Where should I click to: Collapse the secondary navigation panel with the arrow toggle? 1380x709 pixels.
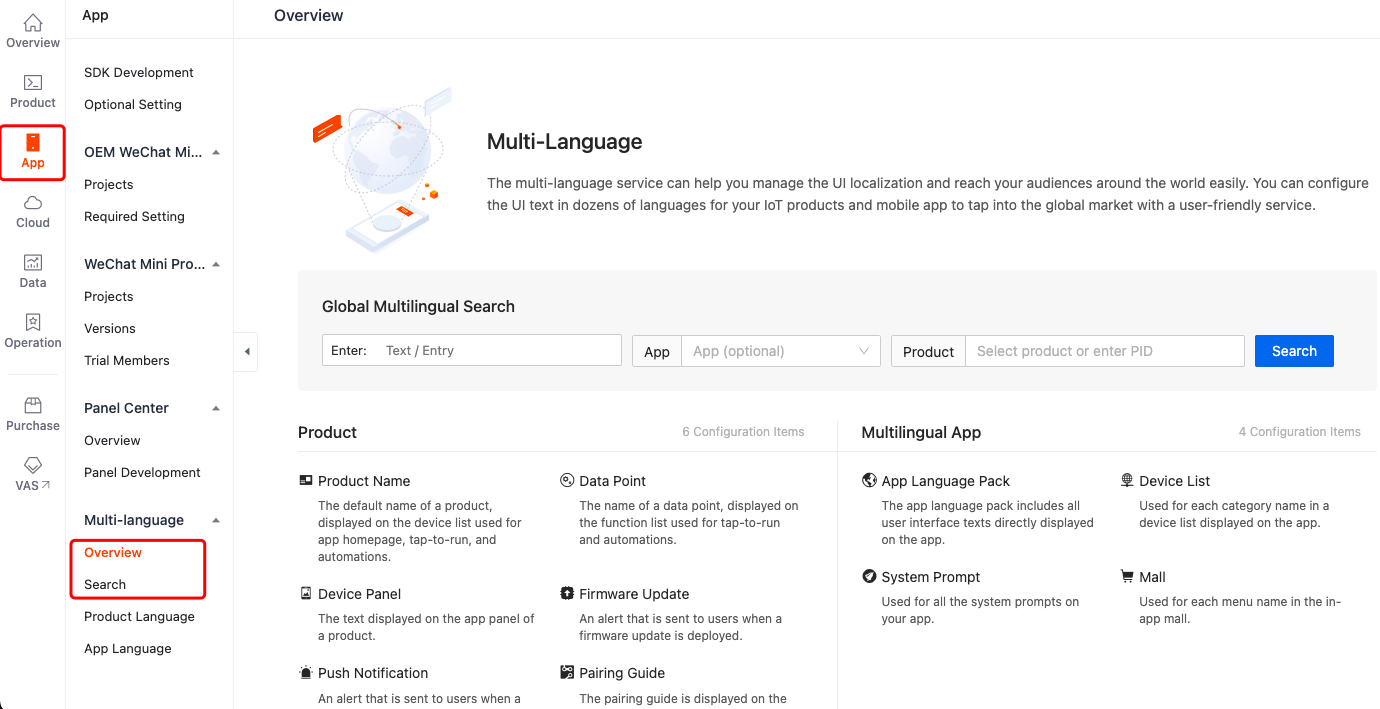pyautogui.click(x=246, y=352)
